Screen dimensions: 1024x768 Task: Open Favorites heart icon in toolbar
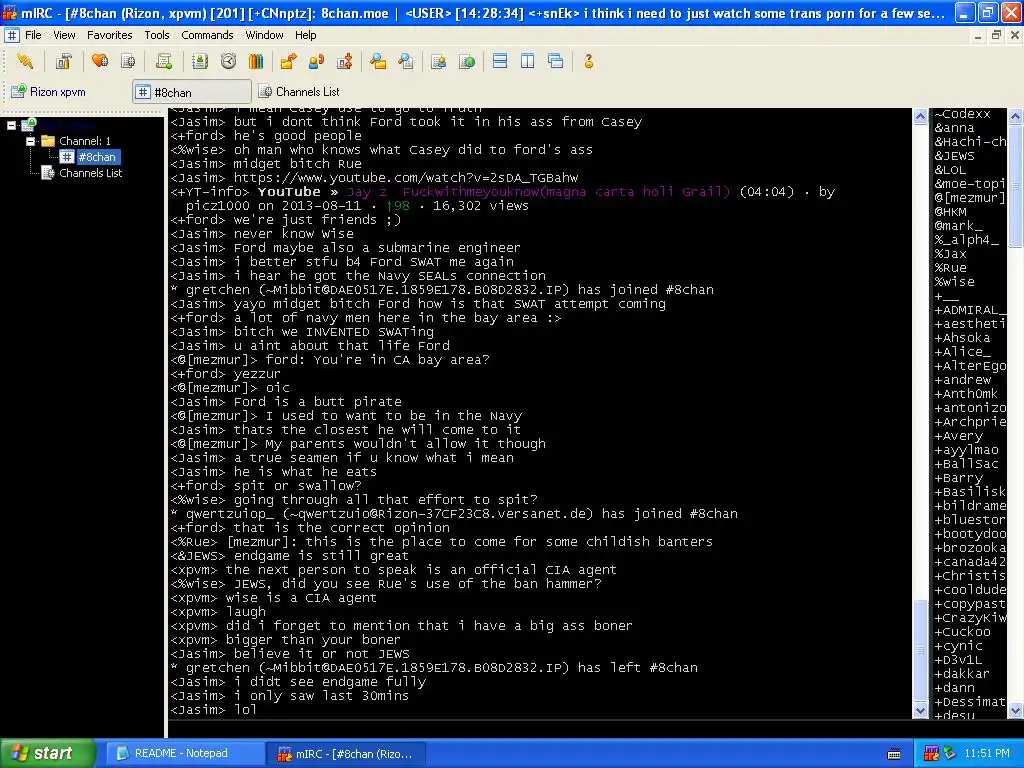pos(100,61)
